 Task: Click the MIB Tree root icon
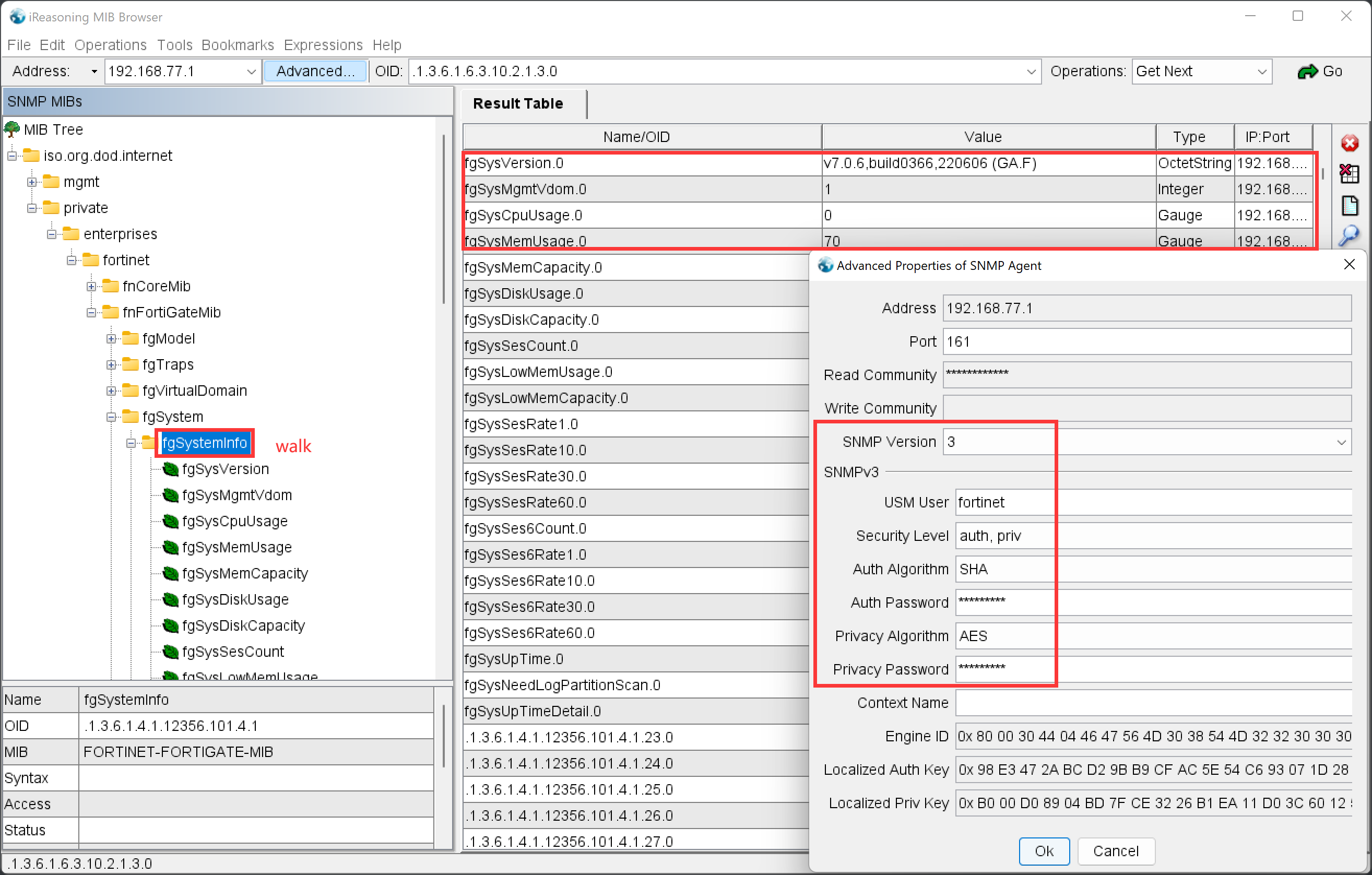(11, 129)
